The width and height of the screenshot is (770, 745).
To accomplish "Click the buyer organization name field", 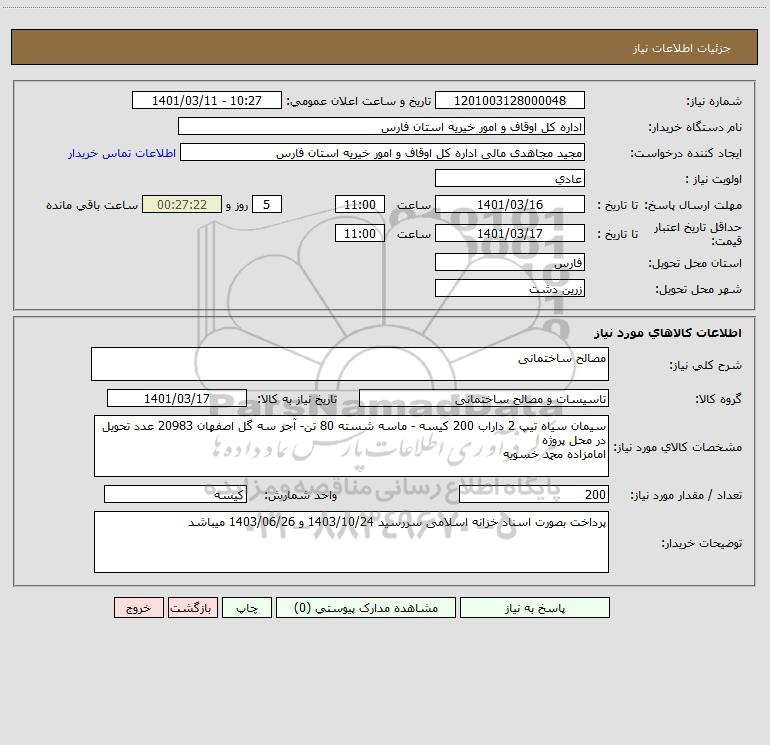I will (x=381, y=126).
